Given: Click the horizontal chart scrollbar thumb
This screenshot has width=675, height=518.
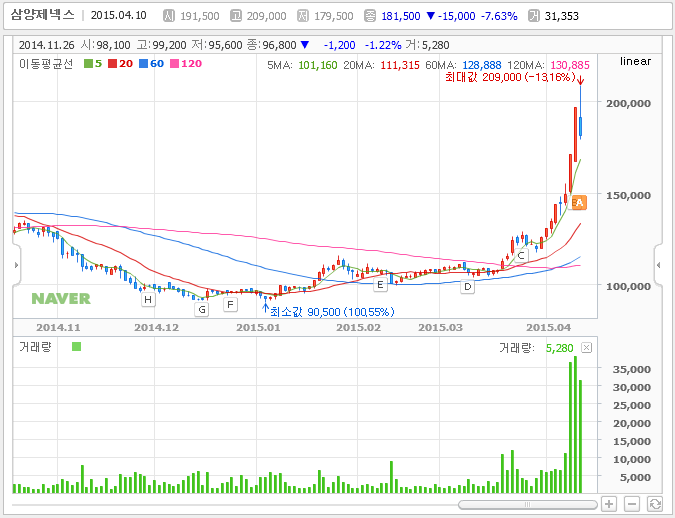Looking at the screenshot, I should [x=528, y=504].
